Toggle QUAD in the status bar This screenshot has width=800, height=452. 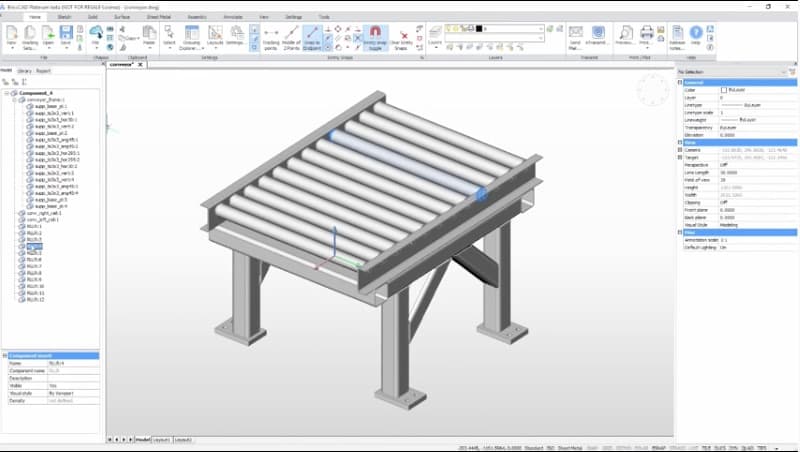pos(747,448)
